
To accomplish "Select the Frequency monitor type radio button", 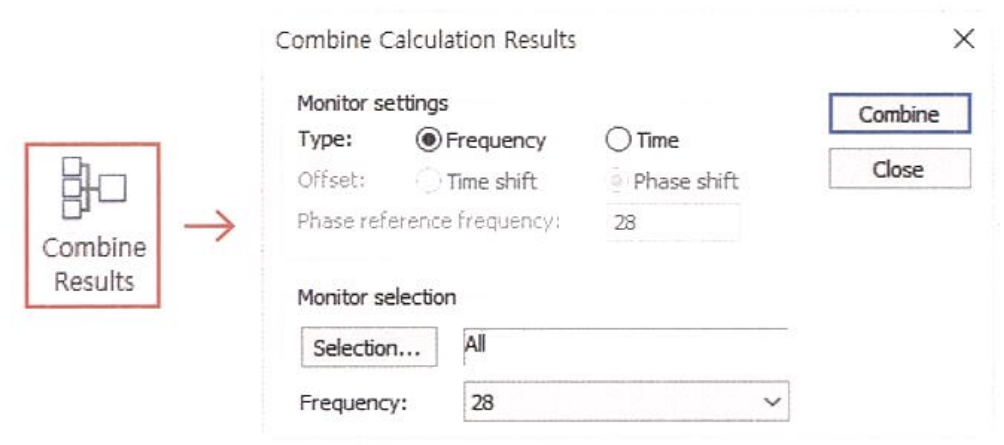I will pos(428,141).
